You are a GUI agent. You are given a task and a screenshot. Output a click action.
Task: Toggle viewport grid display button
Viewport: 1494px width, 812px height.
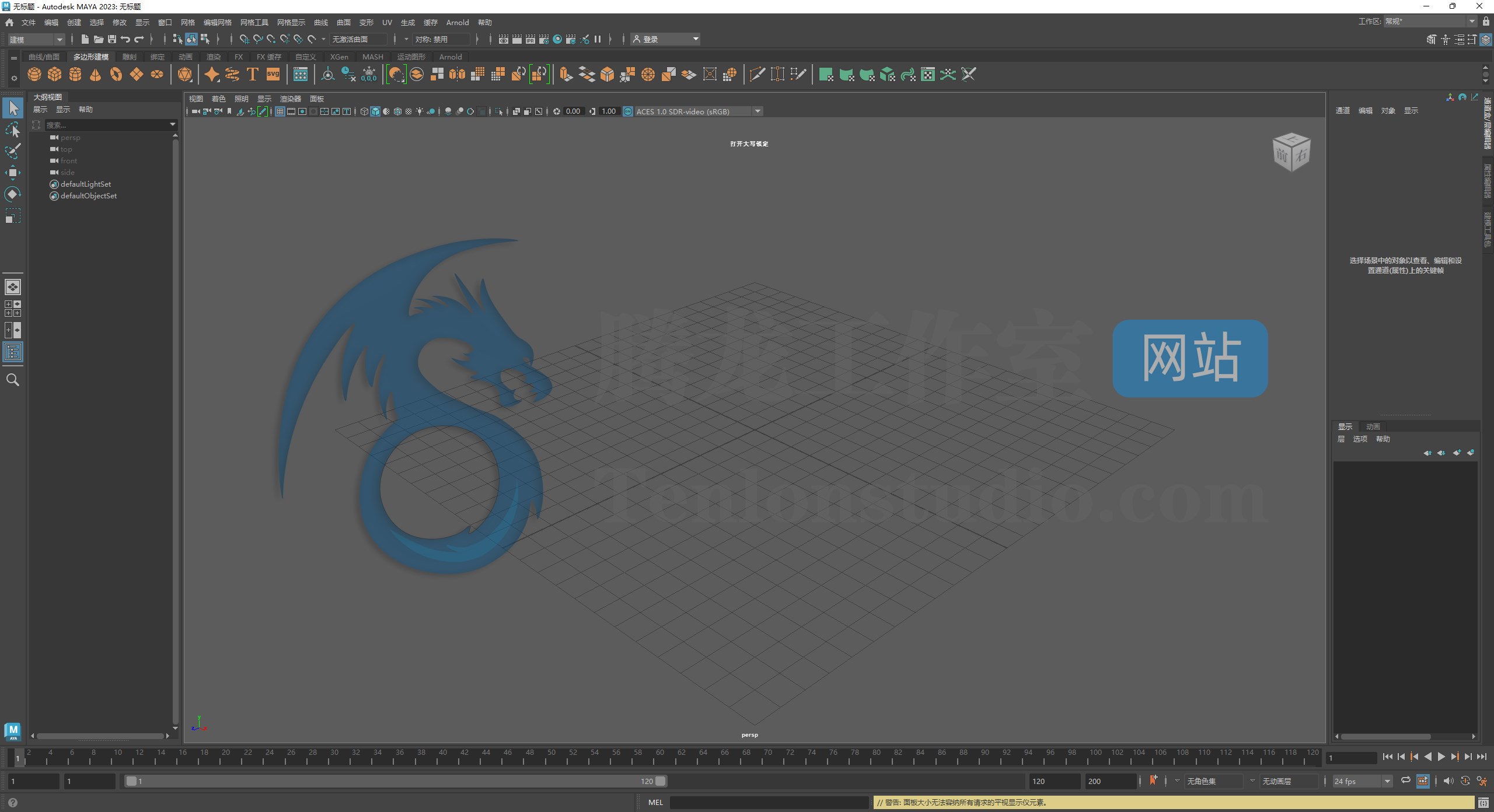[x=280, y=111]
